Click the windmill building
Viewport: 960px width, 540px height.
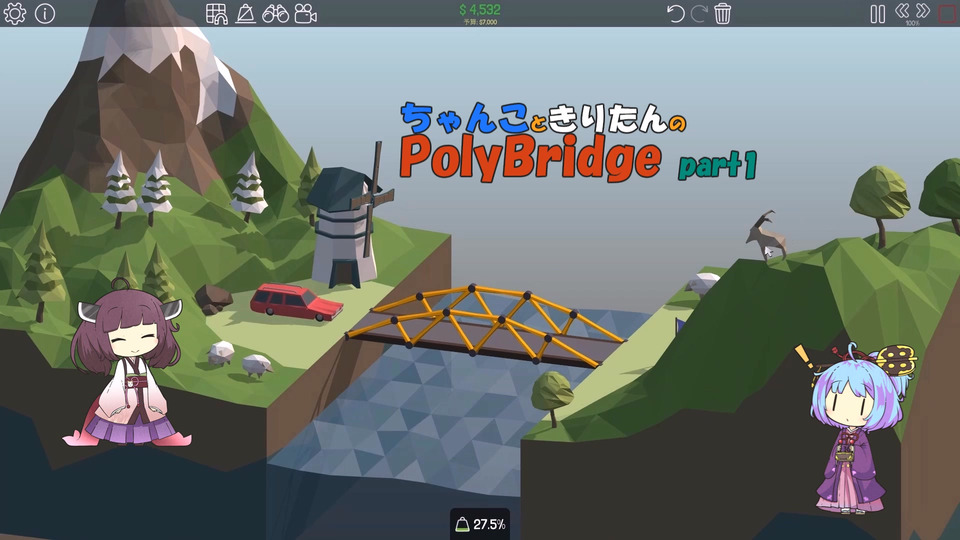pyautogui.click(x=345, y=227)
